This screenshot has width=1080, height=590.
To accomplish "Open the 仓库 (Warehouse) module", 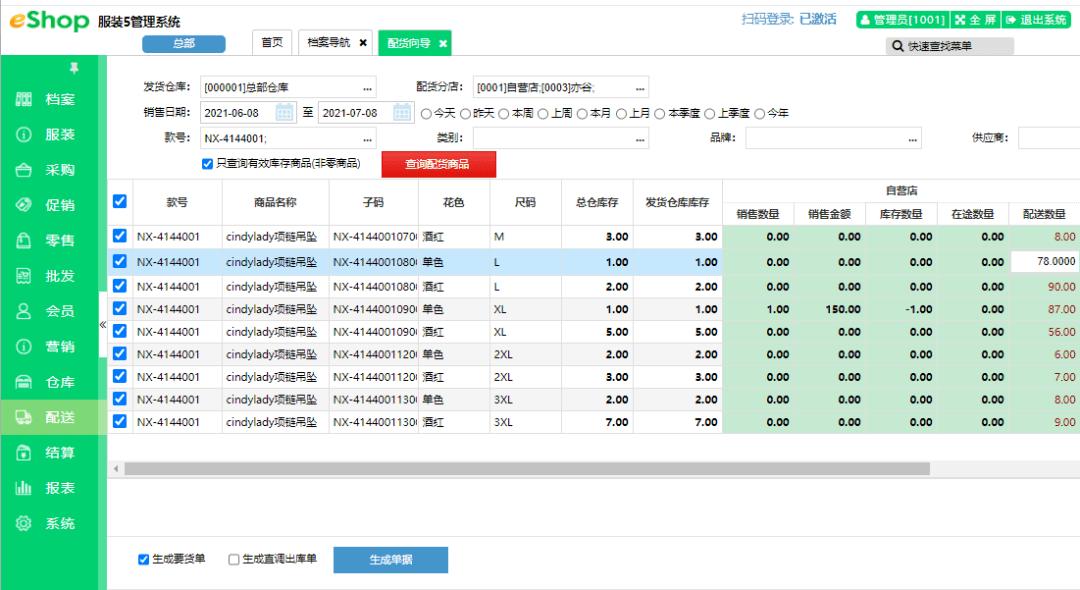I will (x=47, y=381).
